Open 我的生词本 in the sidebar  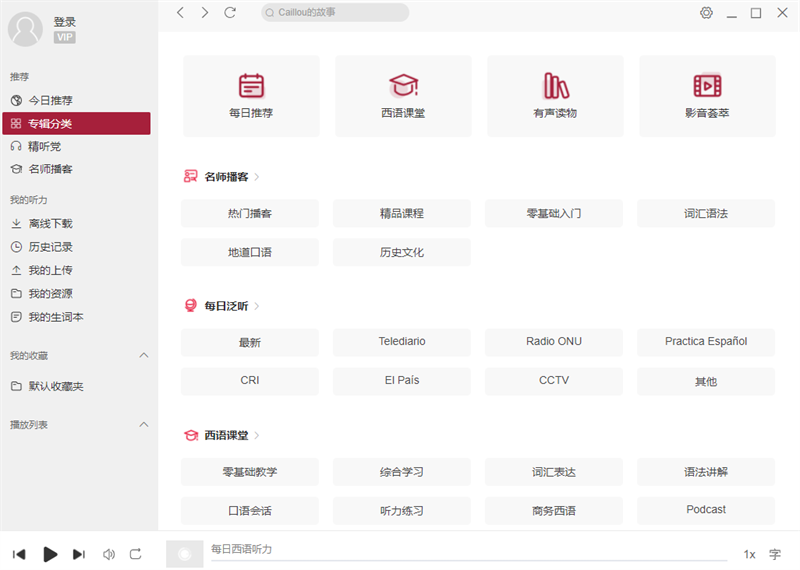click(x=56, y=317)
